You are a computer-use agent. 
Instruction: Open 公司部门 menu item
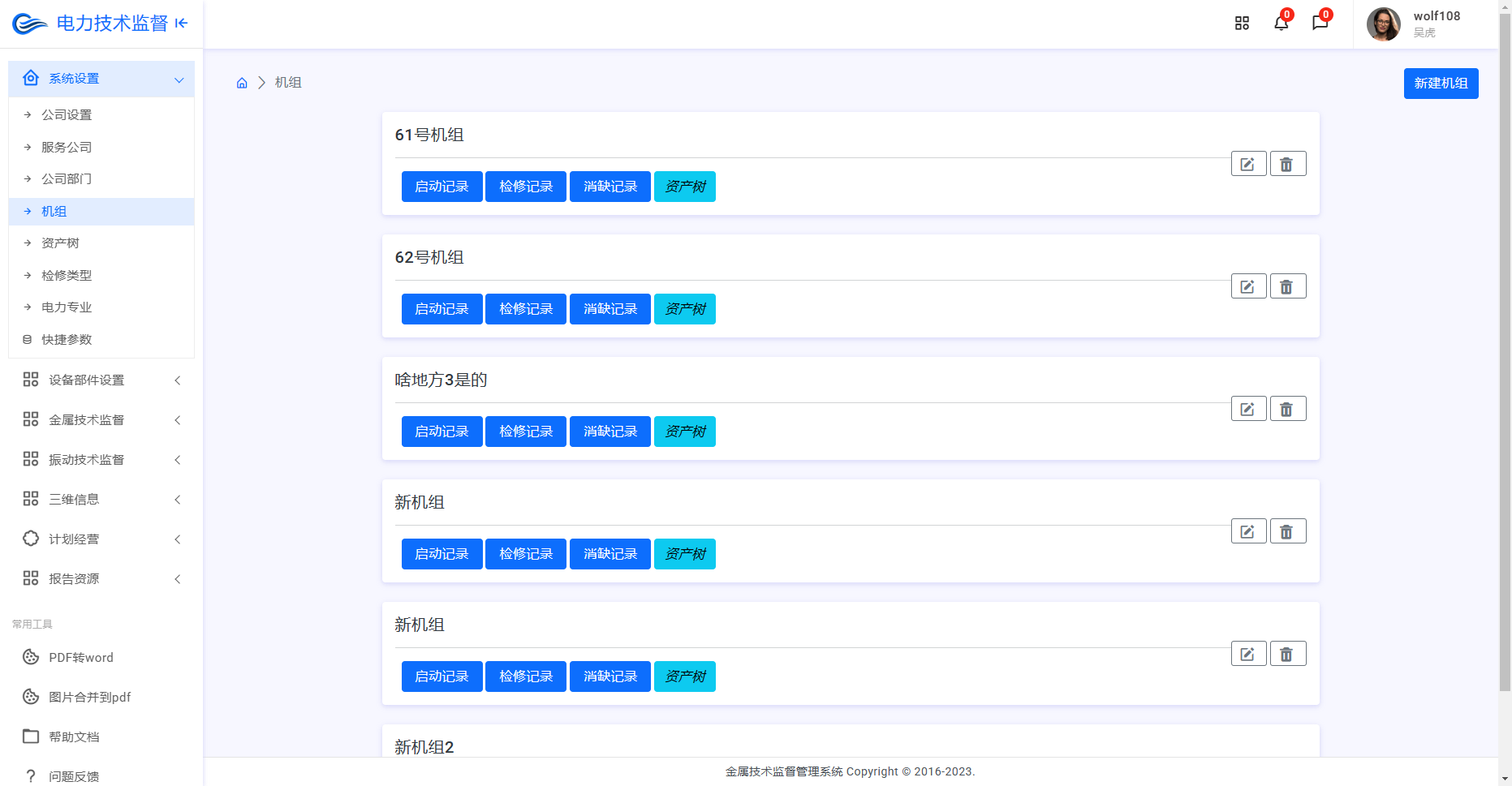[x=101, y=178]
